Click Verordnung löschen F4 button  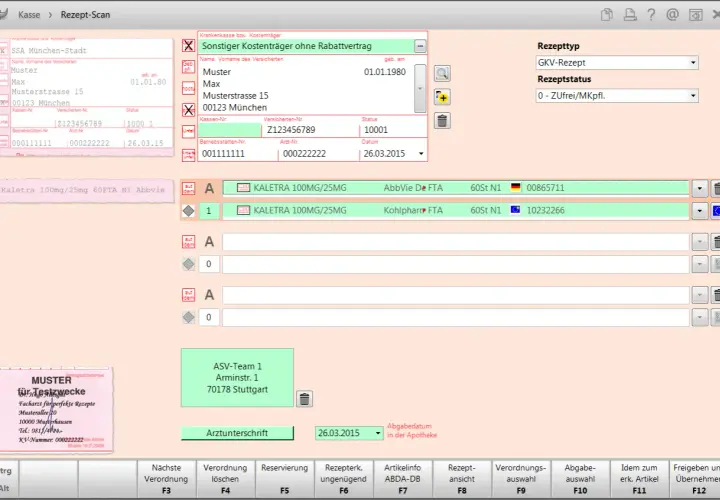coord(225,479)
